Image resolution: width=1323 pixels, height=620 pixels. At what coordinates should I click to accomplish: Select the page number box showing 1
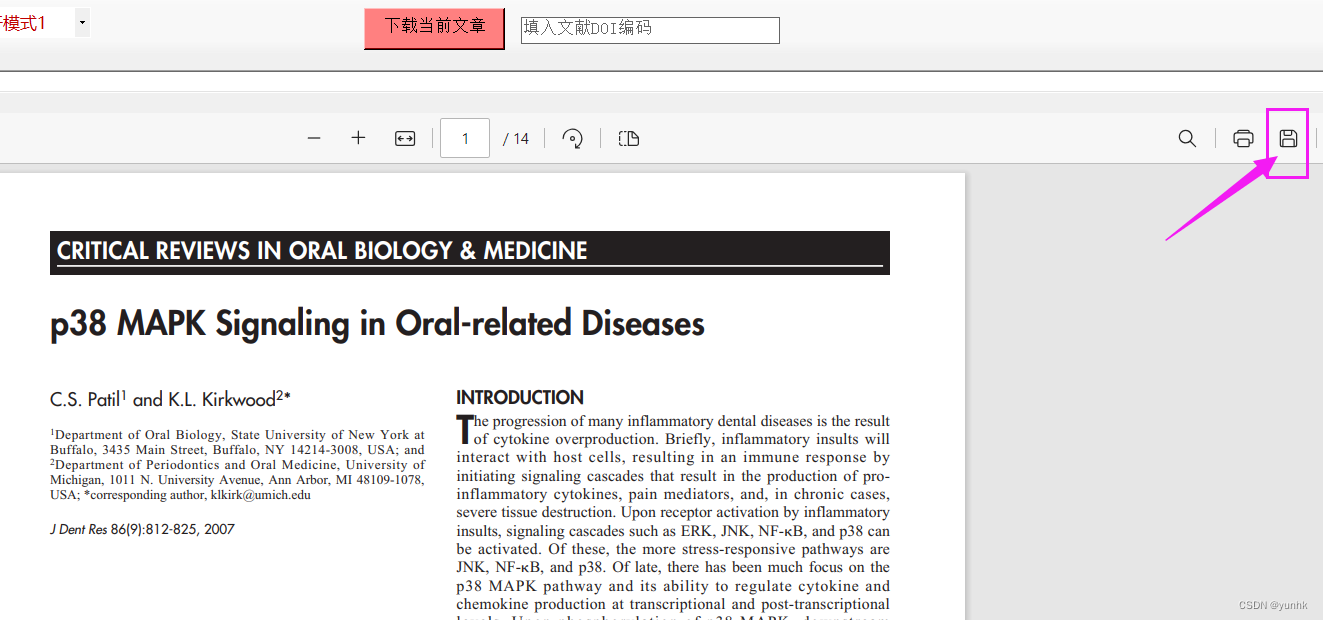click(x=465, y=138)
